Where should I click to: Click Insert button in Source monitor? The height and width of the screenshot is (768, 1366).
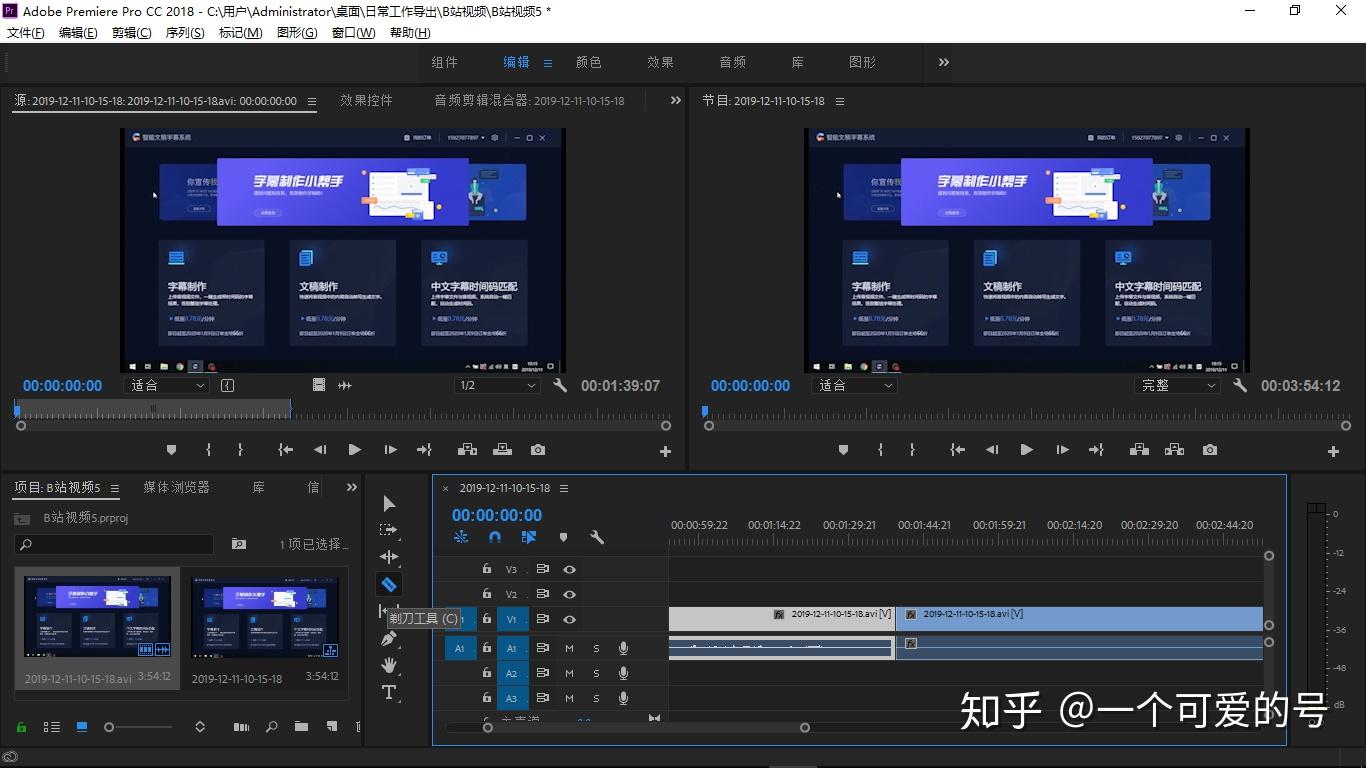pos(467,450)
